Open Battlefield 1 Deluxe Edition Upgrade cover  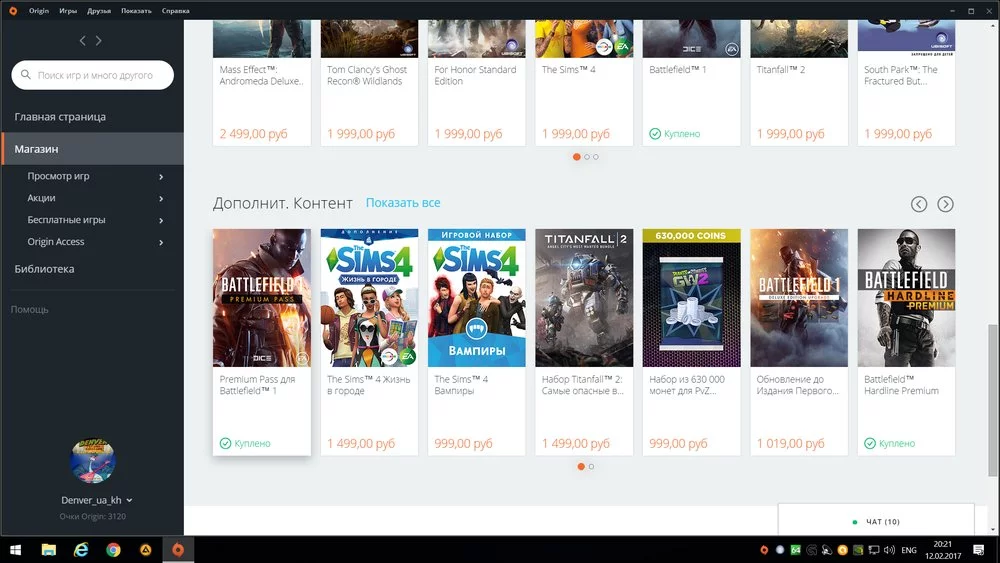tap(799, 298)
